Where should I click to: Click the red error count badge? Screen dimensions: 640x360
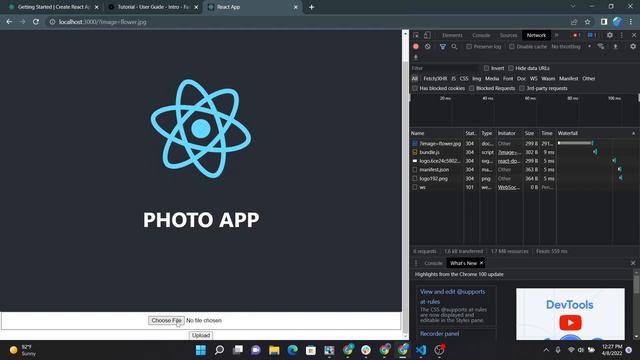click(576, 35)
